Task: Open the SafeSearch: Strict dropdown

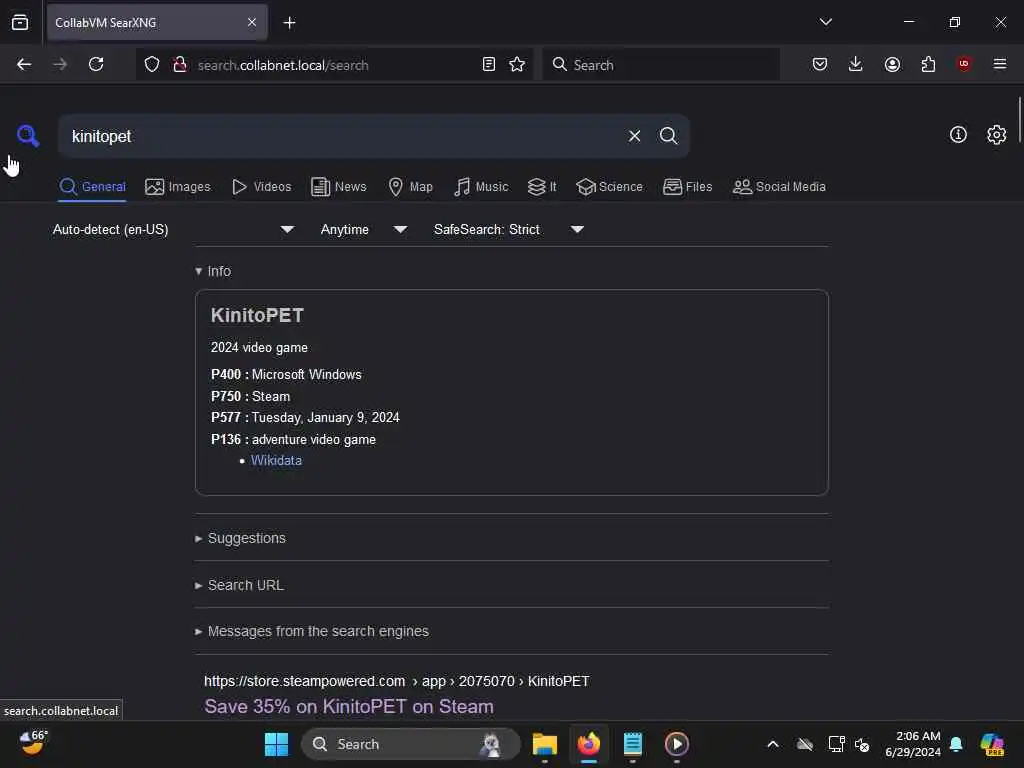Action: click(x=509, y=229)
